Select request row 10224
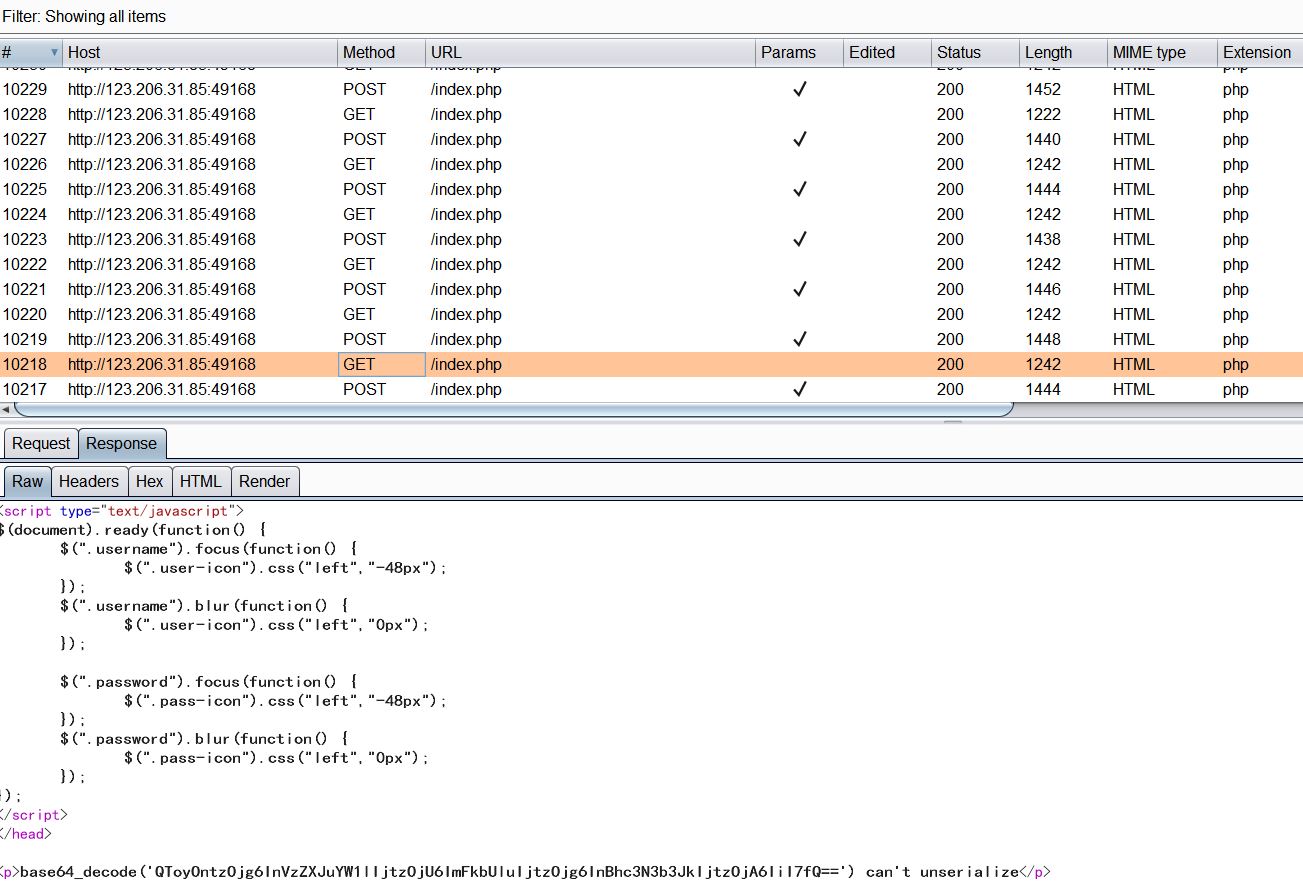The height and width of the screenshot is (893, 1303). point(651,214)
